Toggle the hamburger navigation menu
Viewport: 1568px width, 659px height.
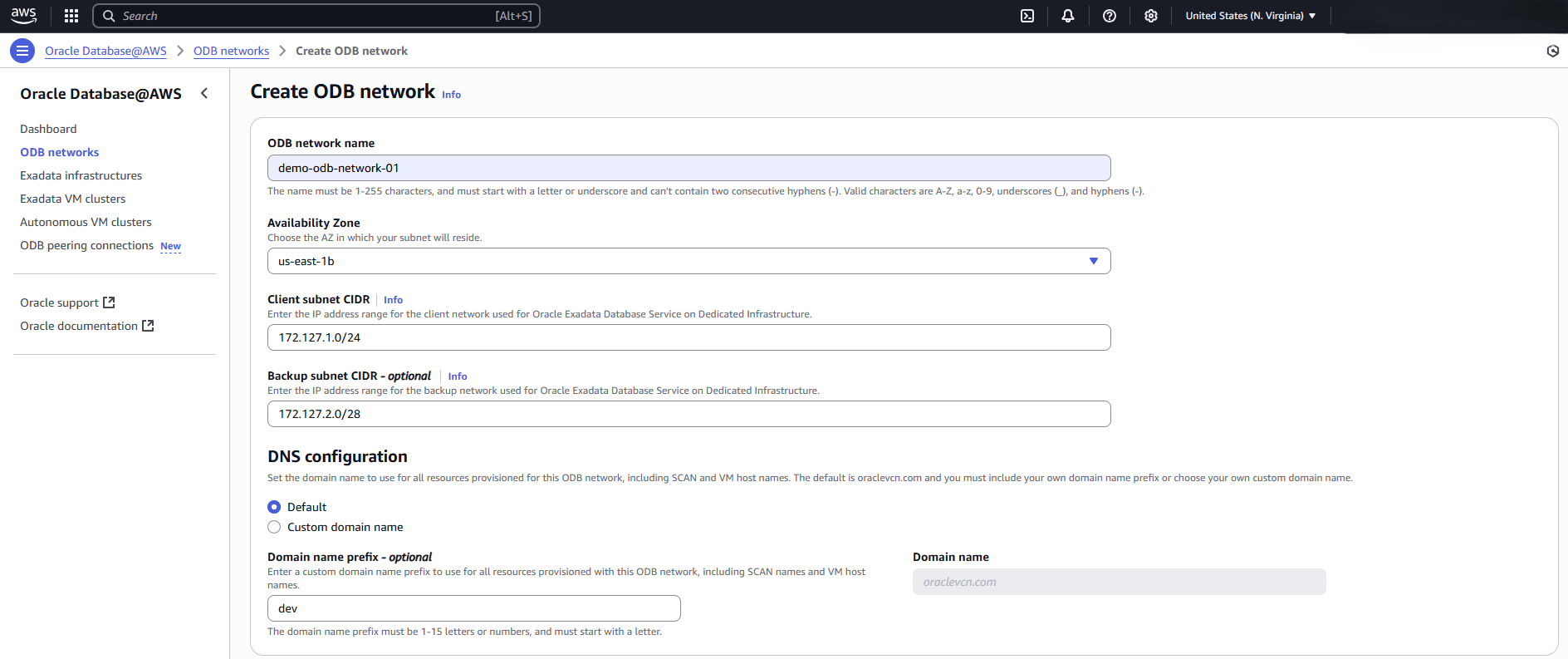pos(22,51)
